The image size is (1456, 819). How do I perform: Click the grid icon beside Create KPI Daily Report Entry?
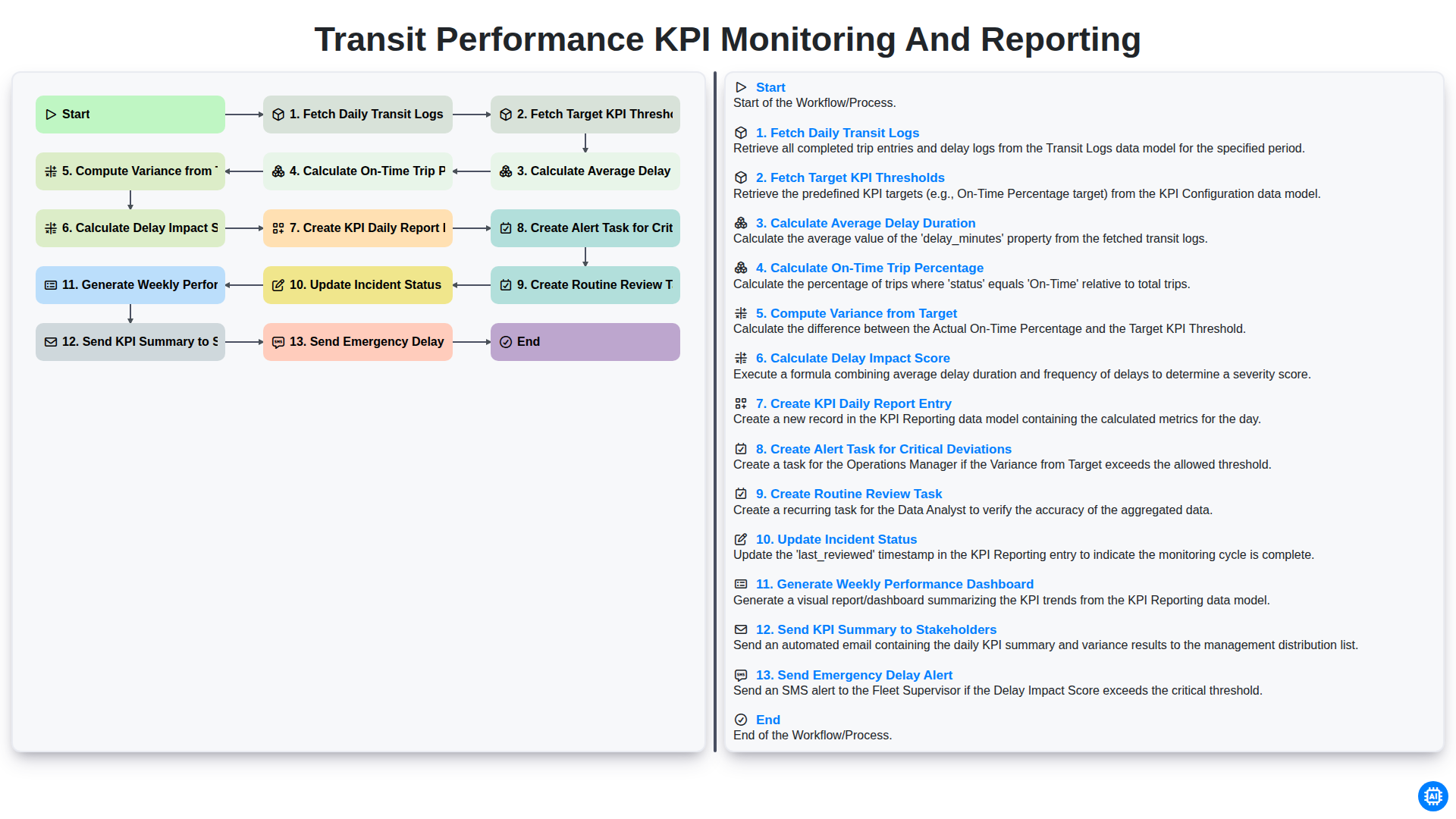pos(741,403)
